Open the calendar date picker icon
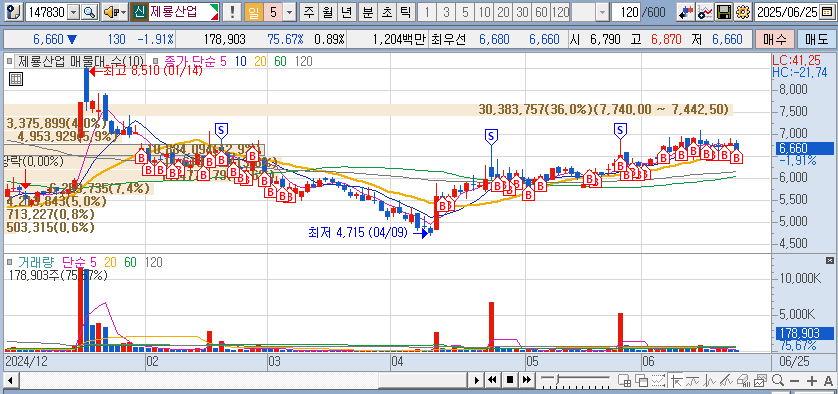The image size is (838, 394). [x=826, y=11]
